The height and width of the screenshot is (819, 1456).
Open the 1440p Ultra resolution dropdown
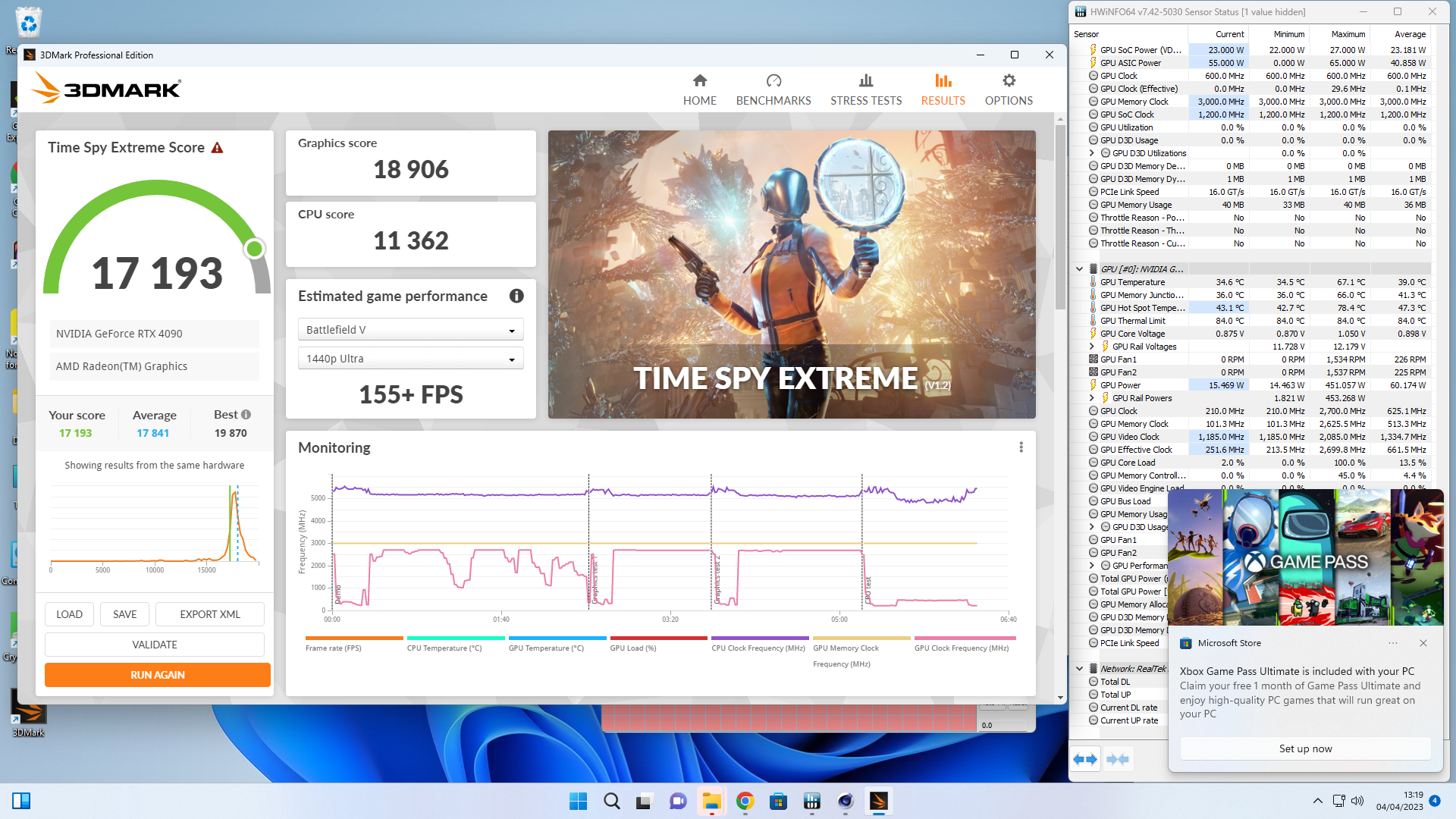pyautogui.click(x=410, y=359)
